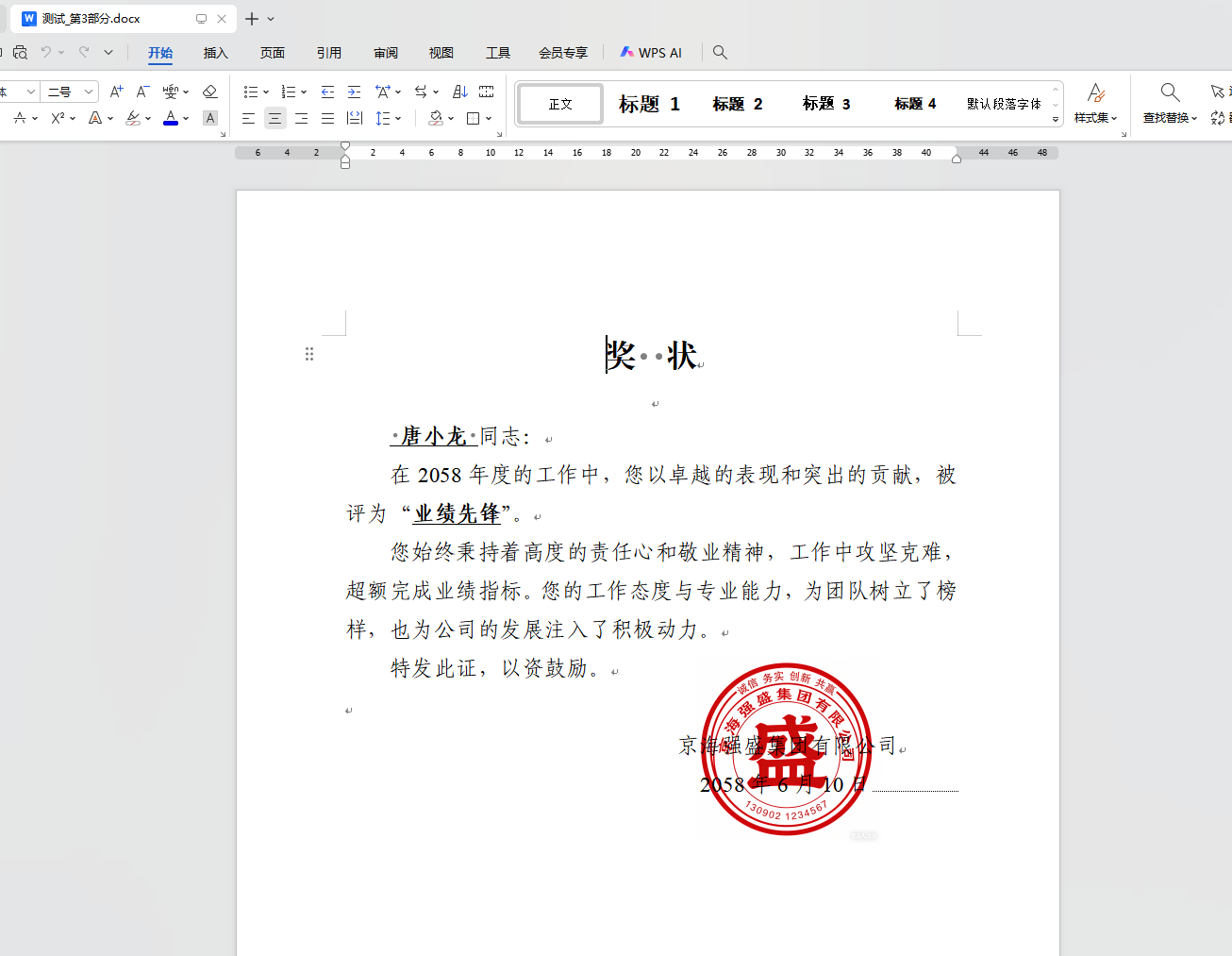Increase font size with the A+ icon
Screen dimensions: 1232x956
coord(116,92)
